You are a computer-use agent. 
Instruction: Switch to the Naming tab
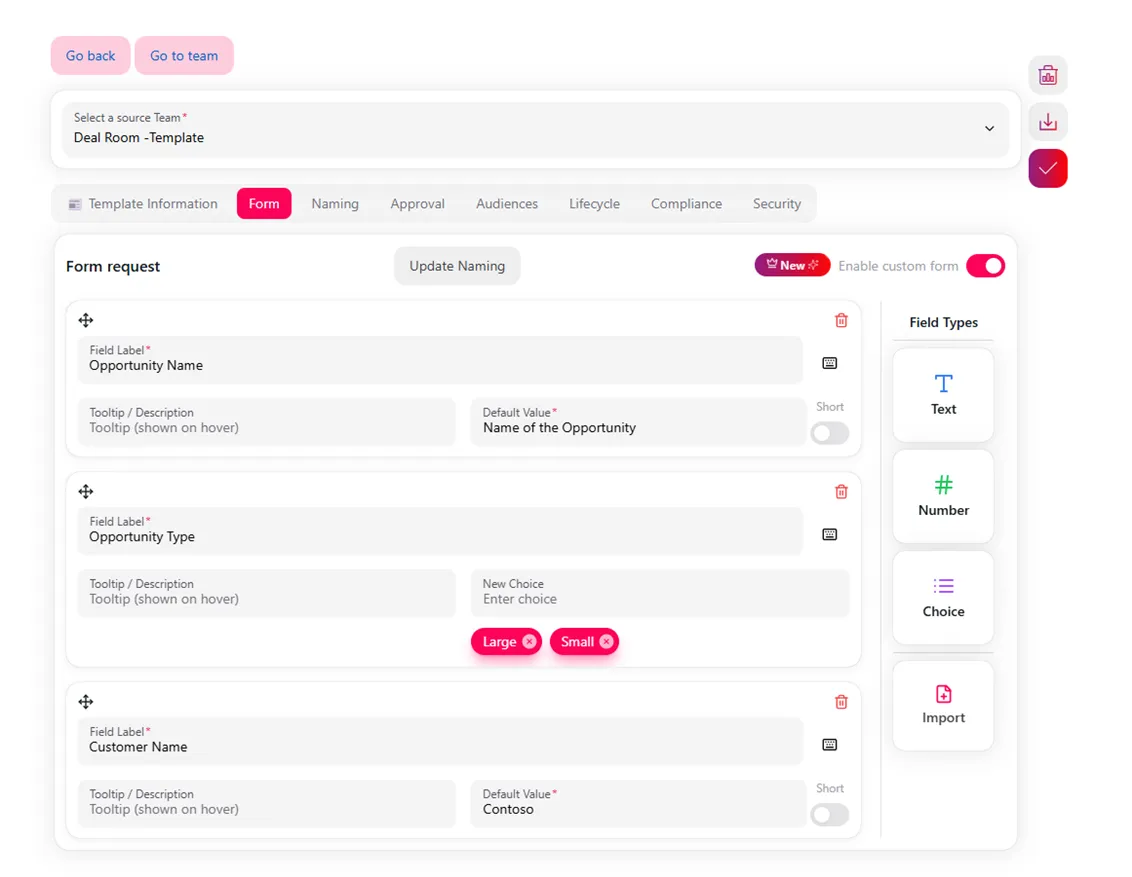point(335,204)
